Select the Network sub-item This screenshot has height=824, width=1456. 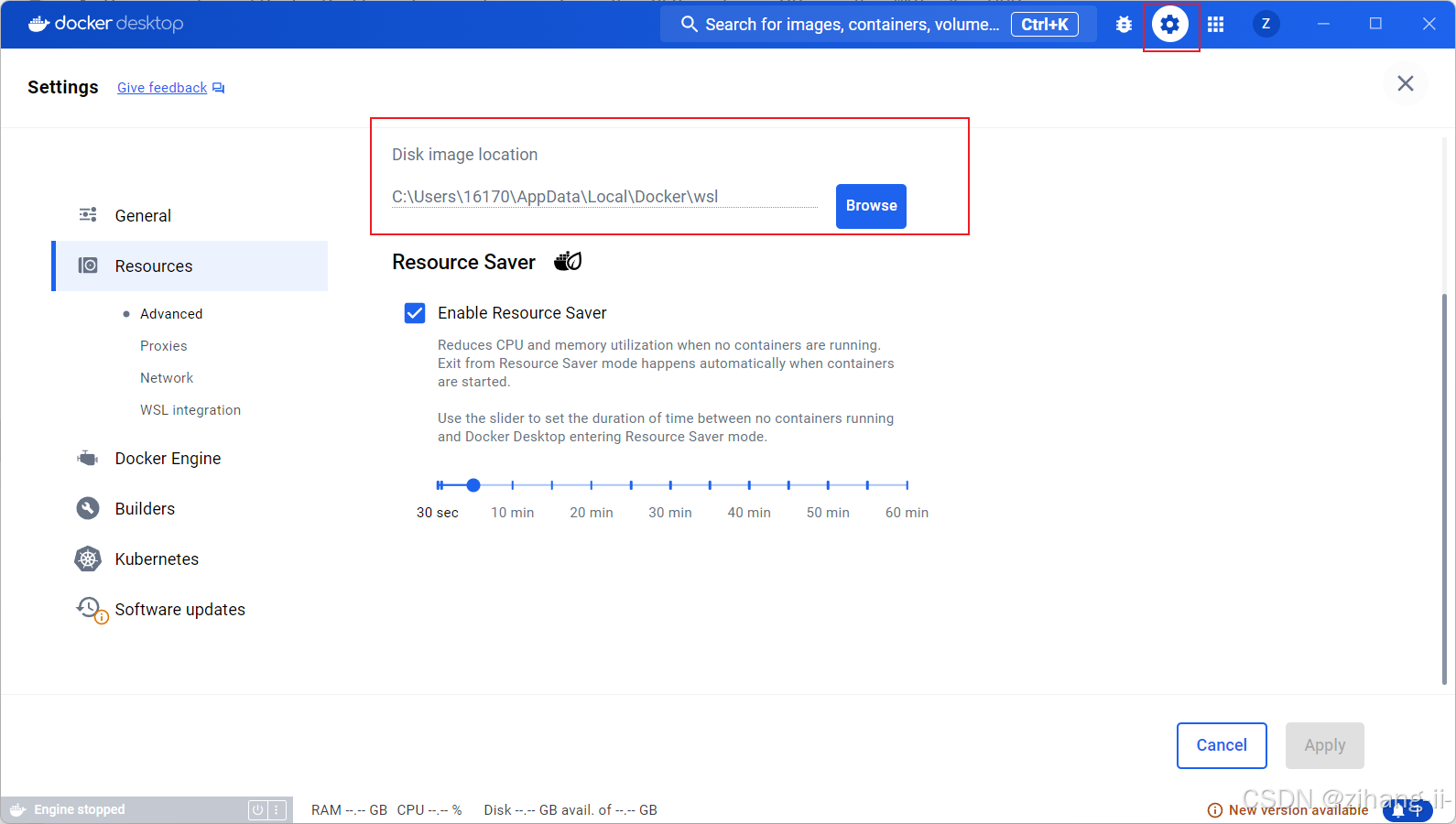click(167, 377)
